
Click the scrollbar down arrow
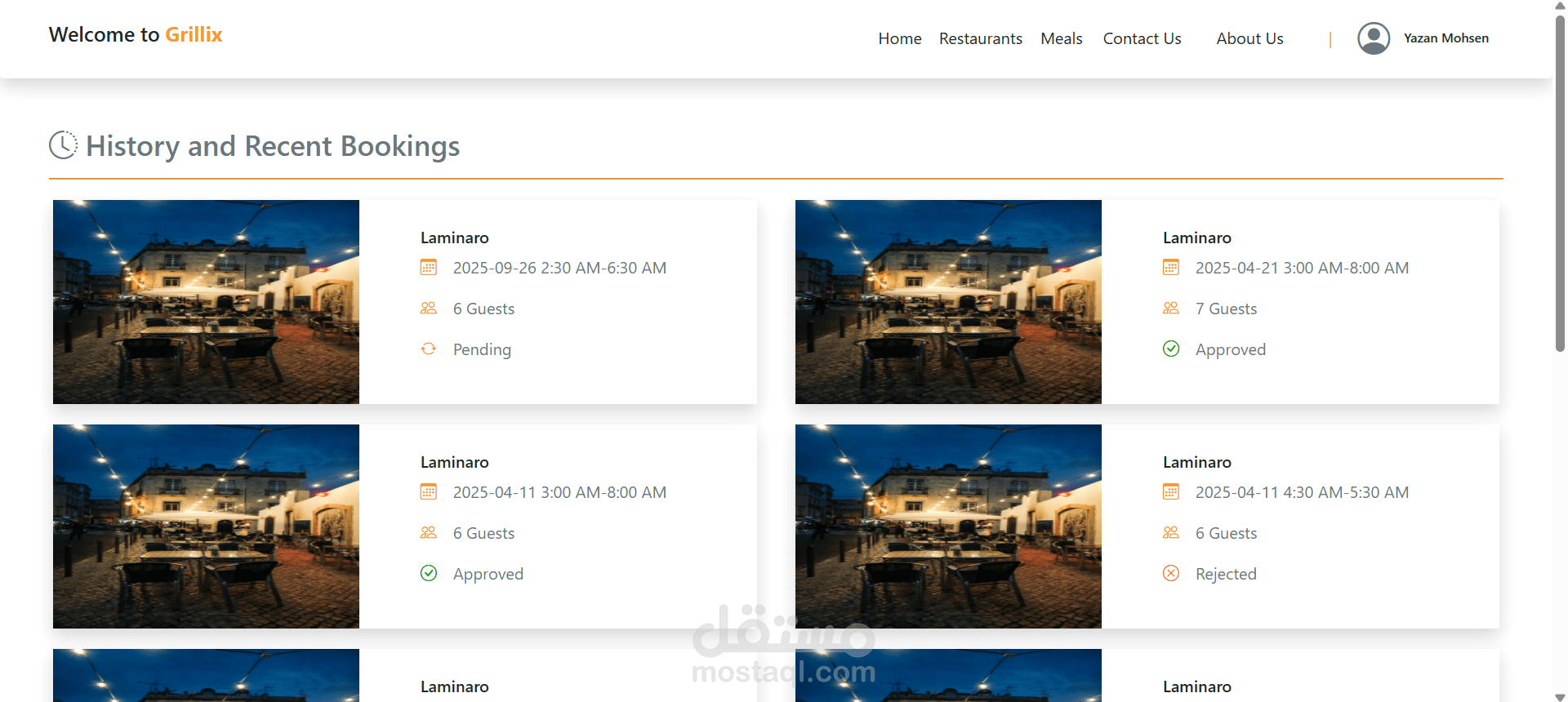(1560, 696)
